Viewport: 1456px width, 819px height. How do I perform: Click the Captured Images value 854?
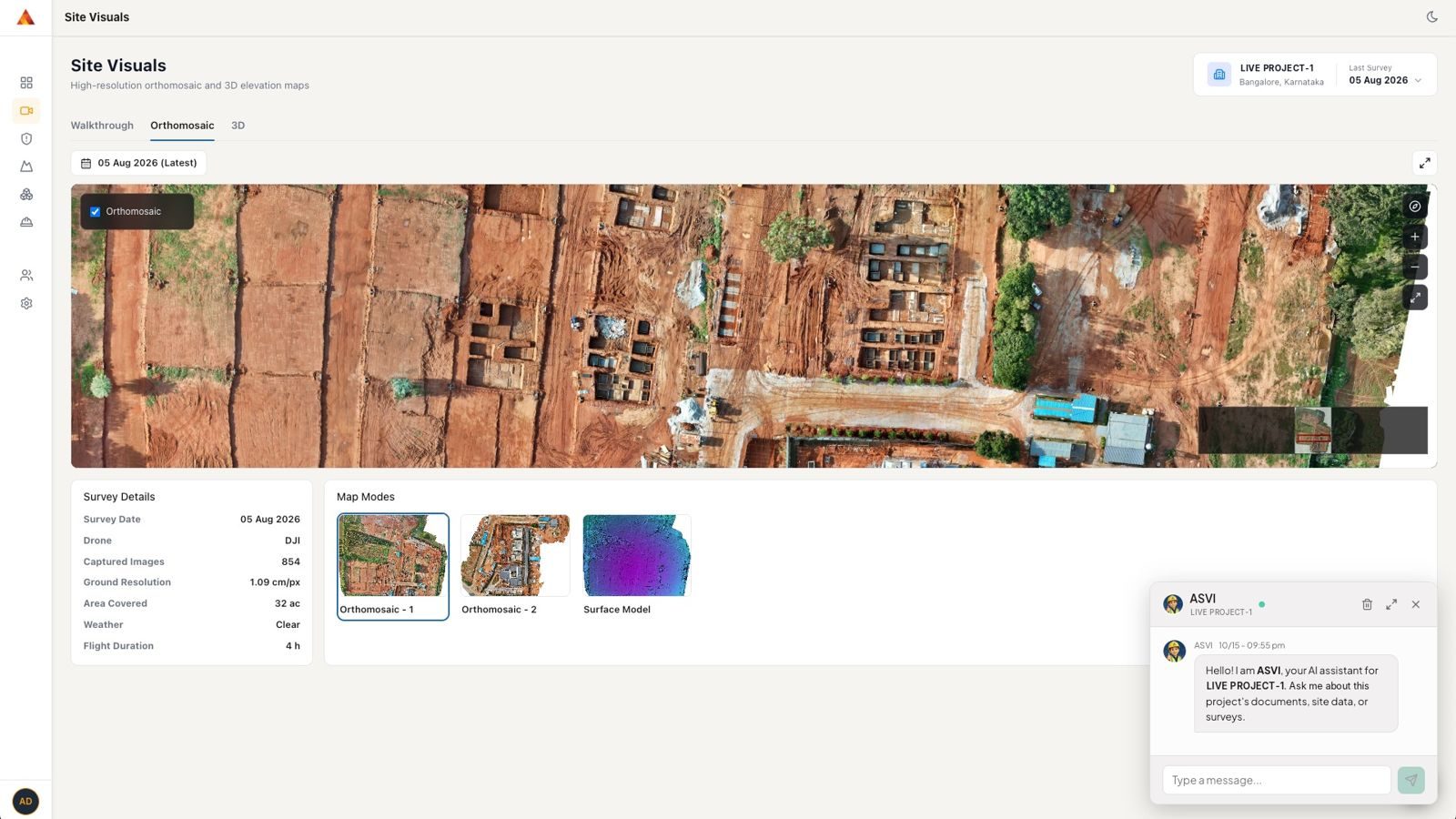click(x=290, y=561)
